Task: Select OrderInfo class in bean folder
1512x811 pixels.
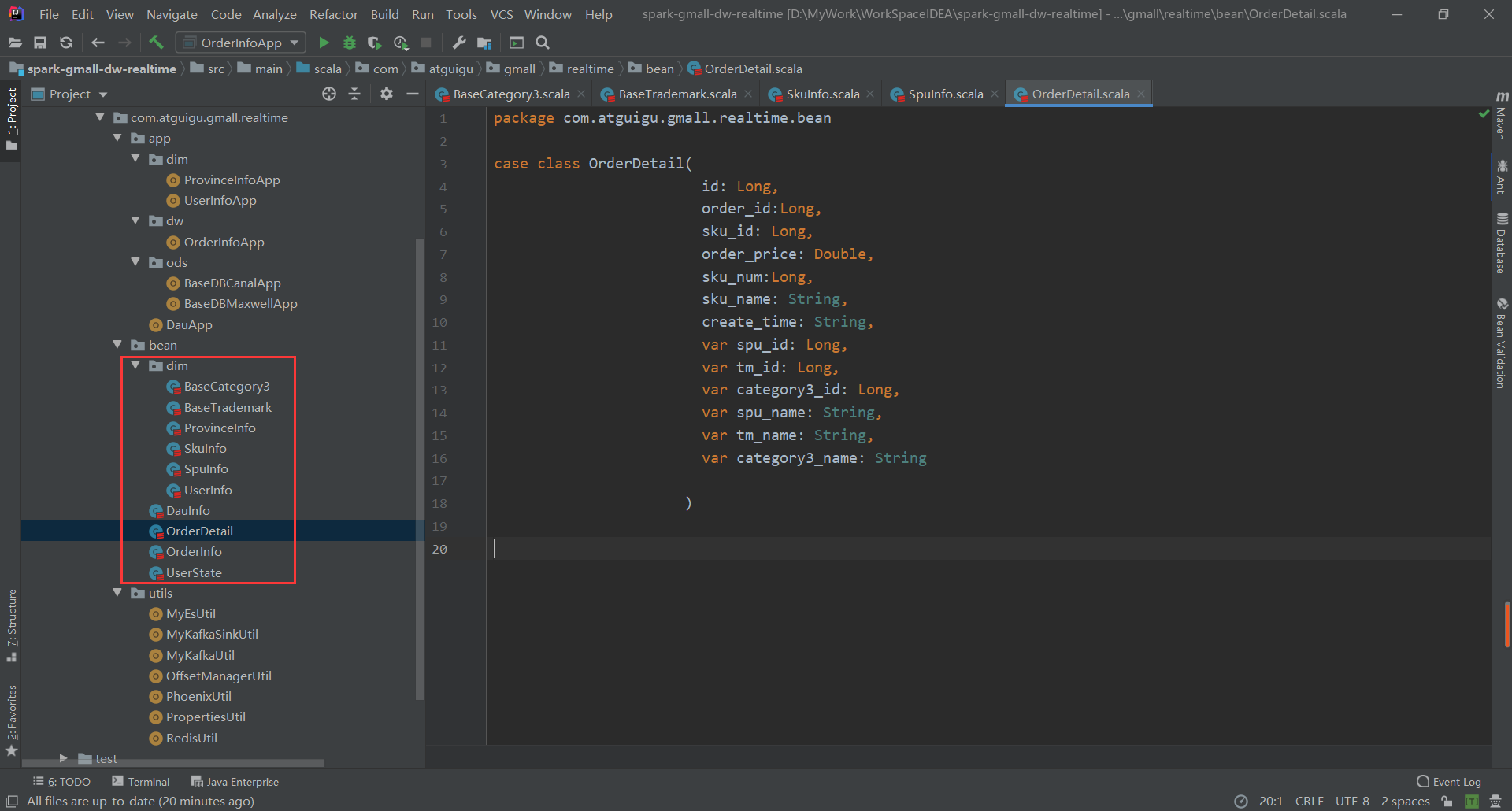Action: tap(194, 551)
